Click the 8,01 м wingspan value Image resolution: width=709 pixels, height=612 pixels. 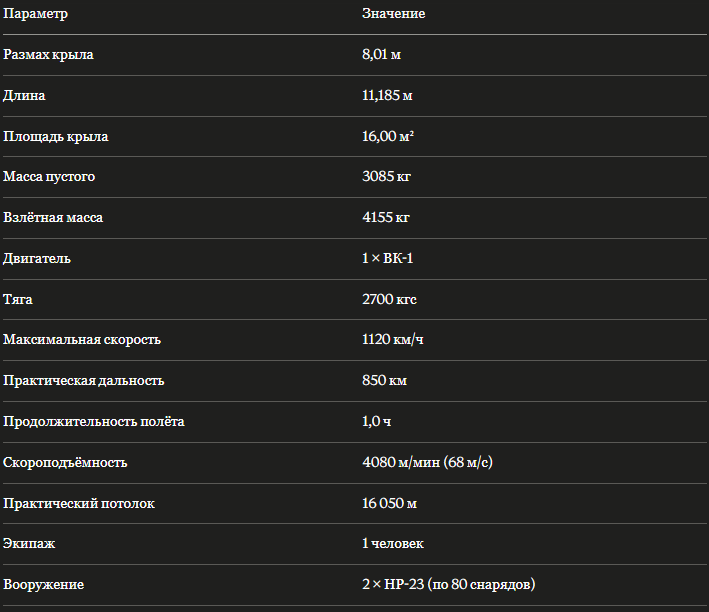tap(381, 54)
